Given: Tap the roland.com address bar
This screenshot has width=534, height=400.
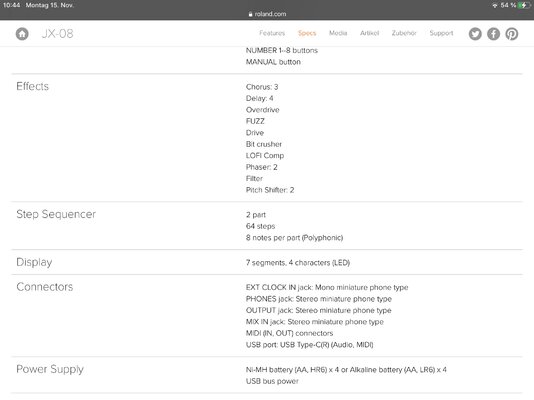Looking at the screenshot, I should (267, 14).
